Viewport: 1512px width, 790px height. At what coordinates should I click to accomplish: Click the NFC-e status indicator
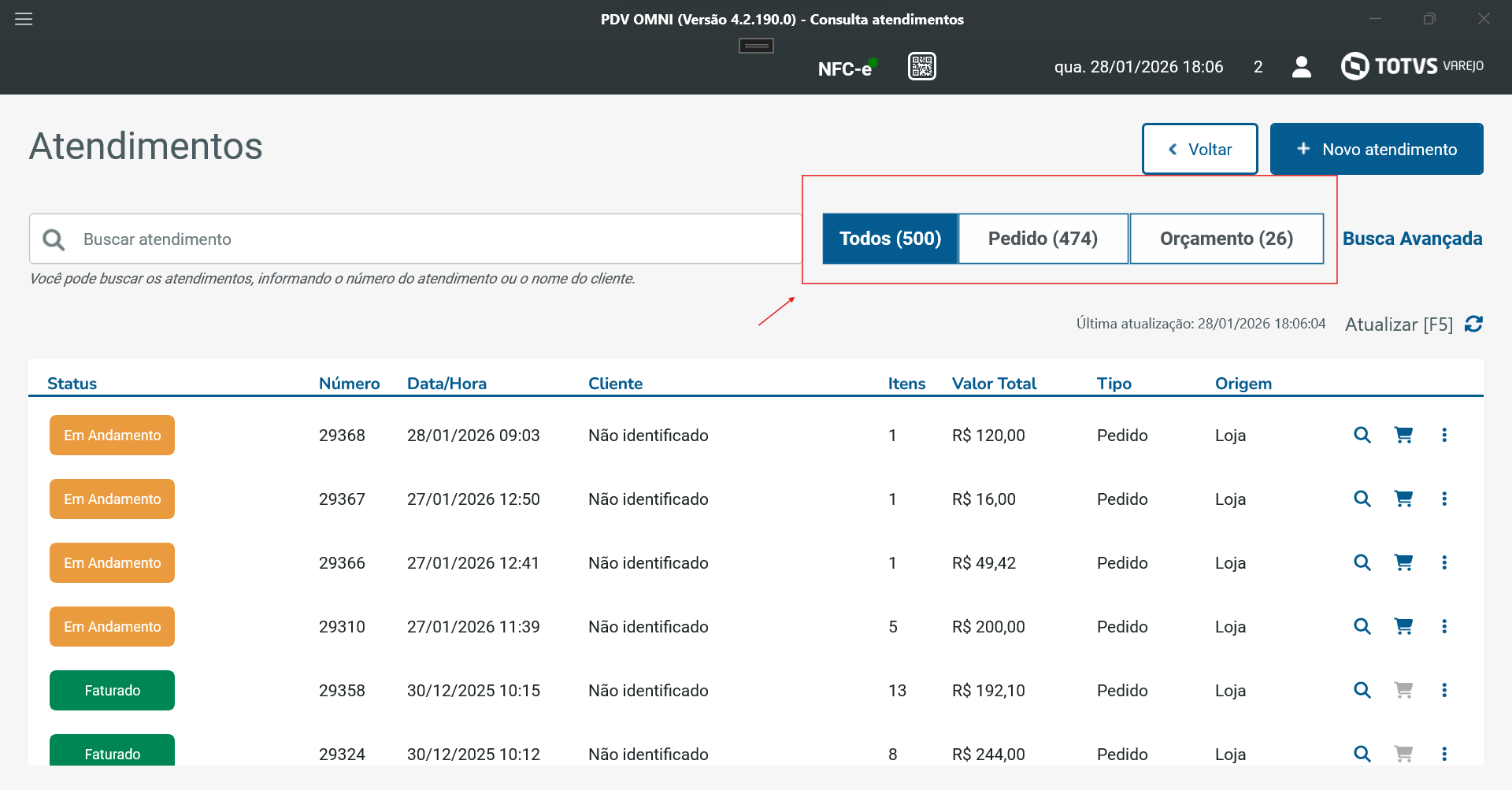click(847, 68)
